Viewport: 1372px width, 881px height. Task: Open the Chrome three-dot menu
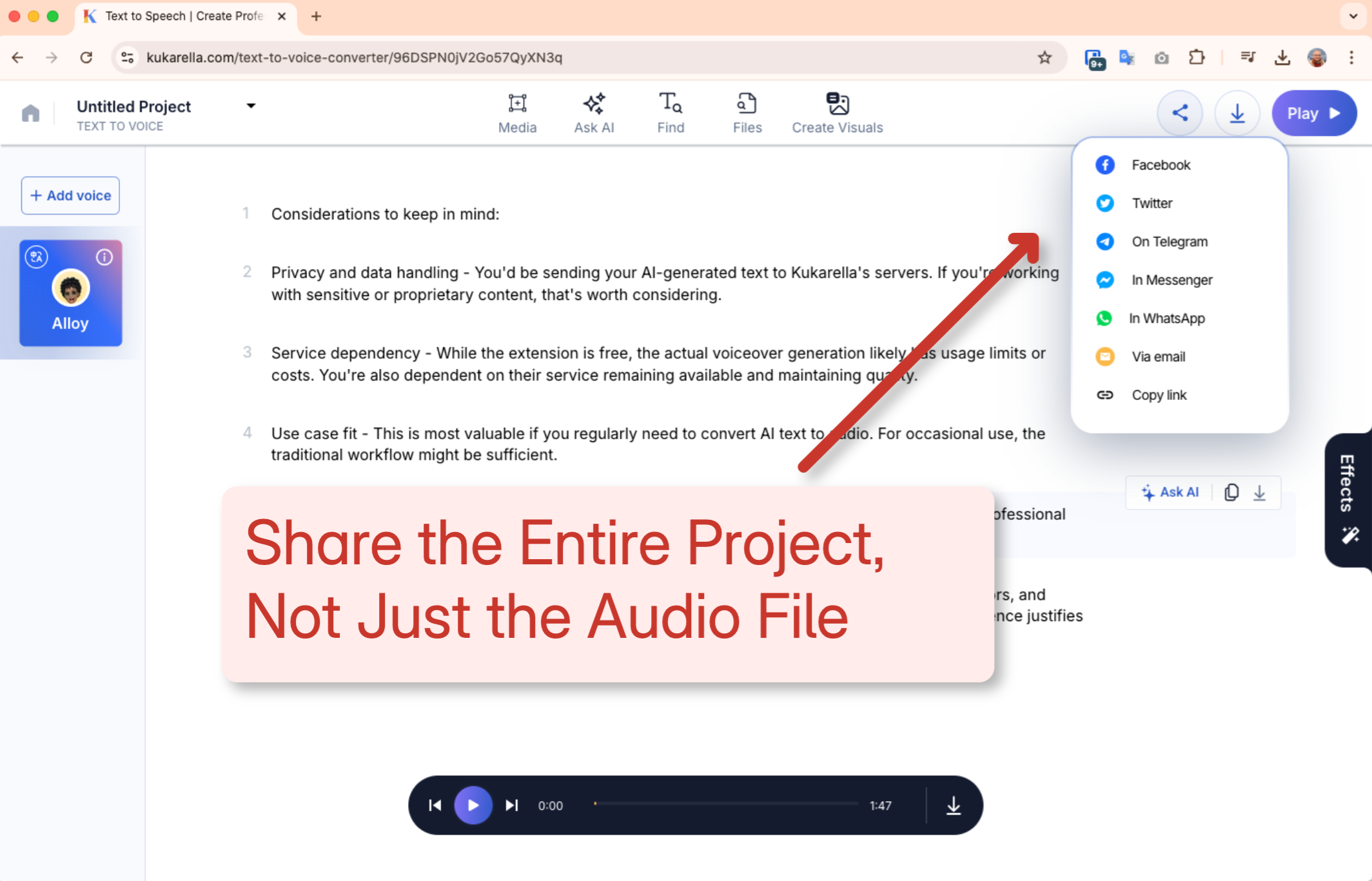(1351, 57)
